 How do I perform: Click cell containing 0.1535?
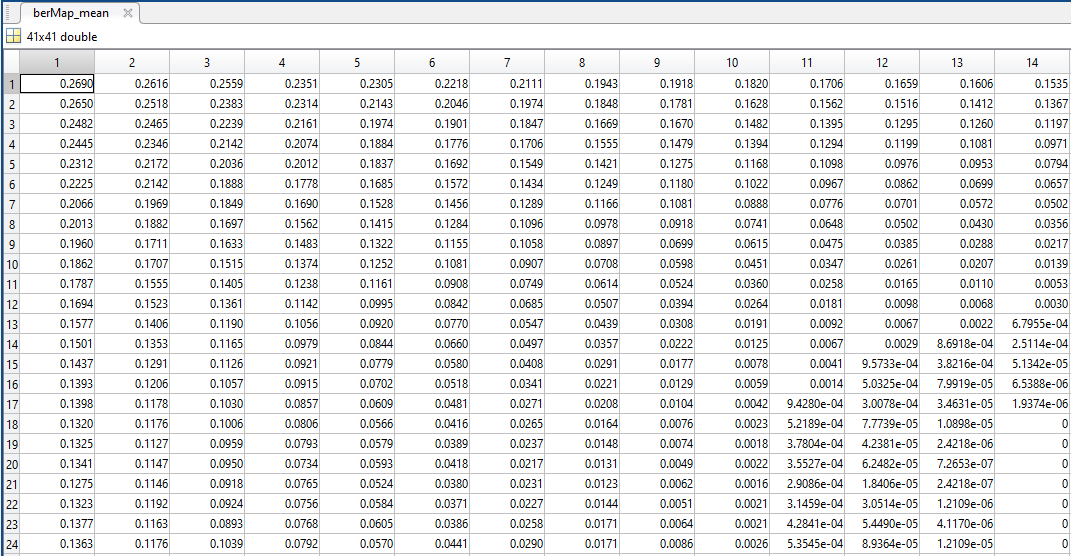click(x=1032, y=84)
